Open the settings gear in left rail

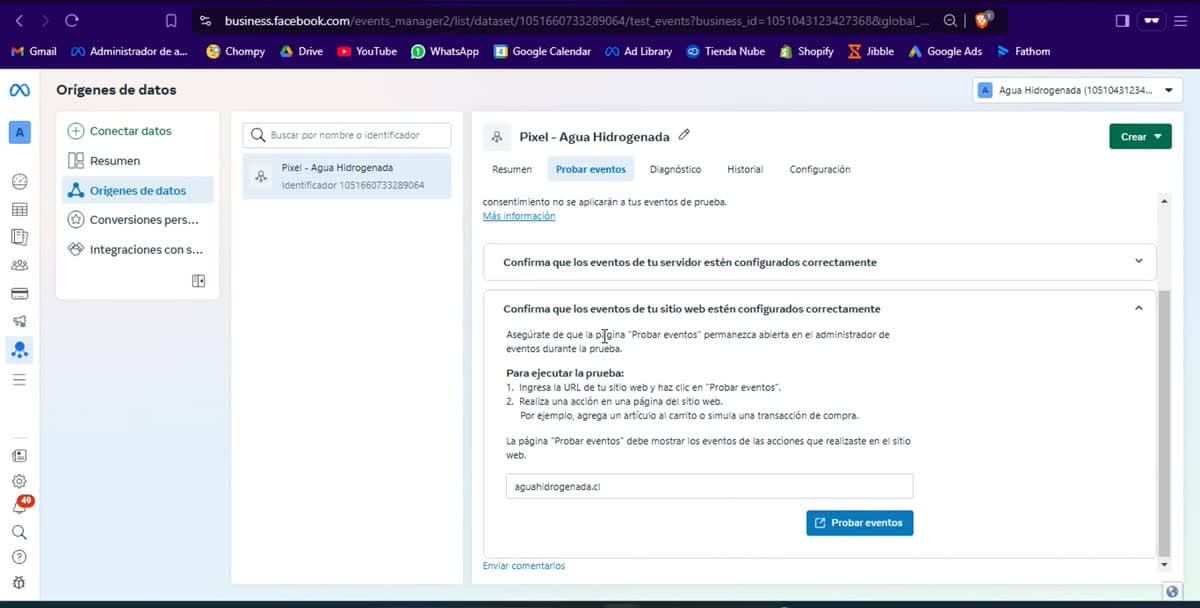pos(19,481)
